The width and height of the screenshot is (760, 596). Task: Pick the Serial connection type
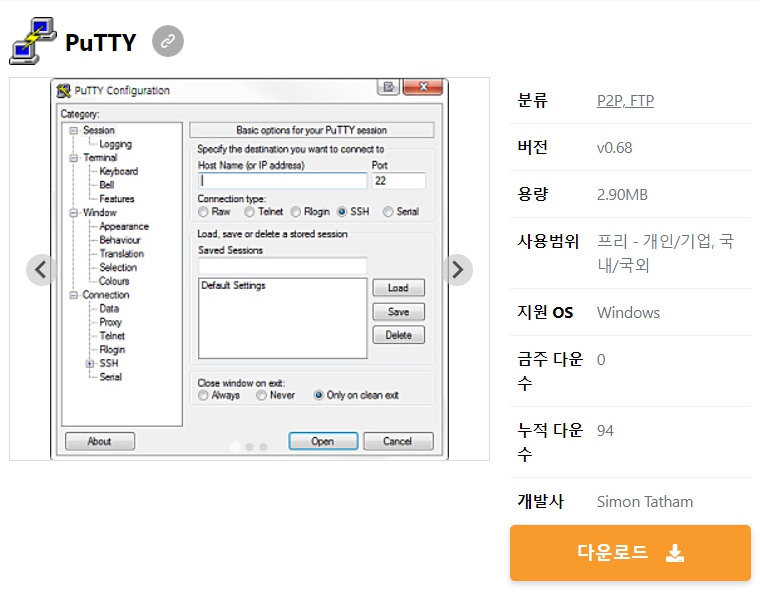[x=388, y=212]
